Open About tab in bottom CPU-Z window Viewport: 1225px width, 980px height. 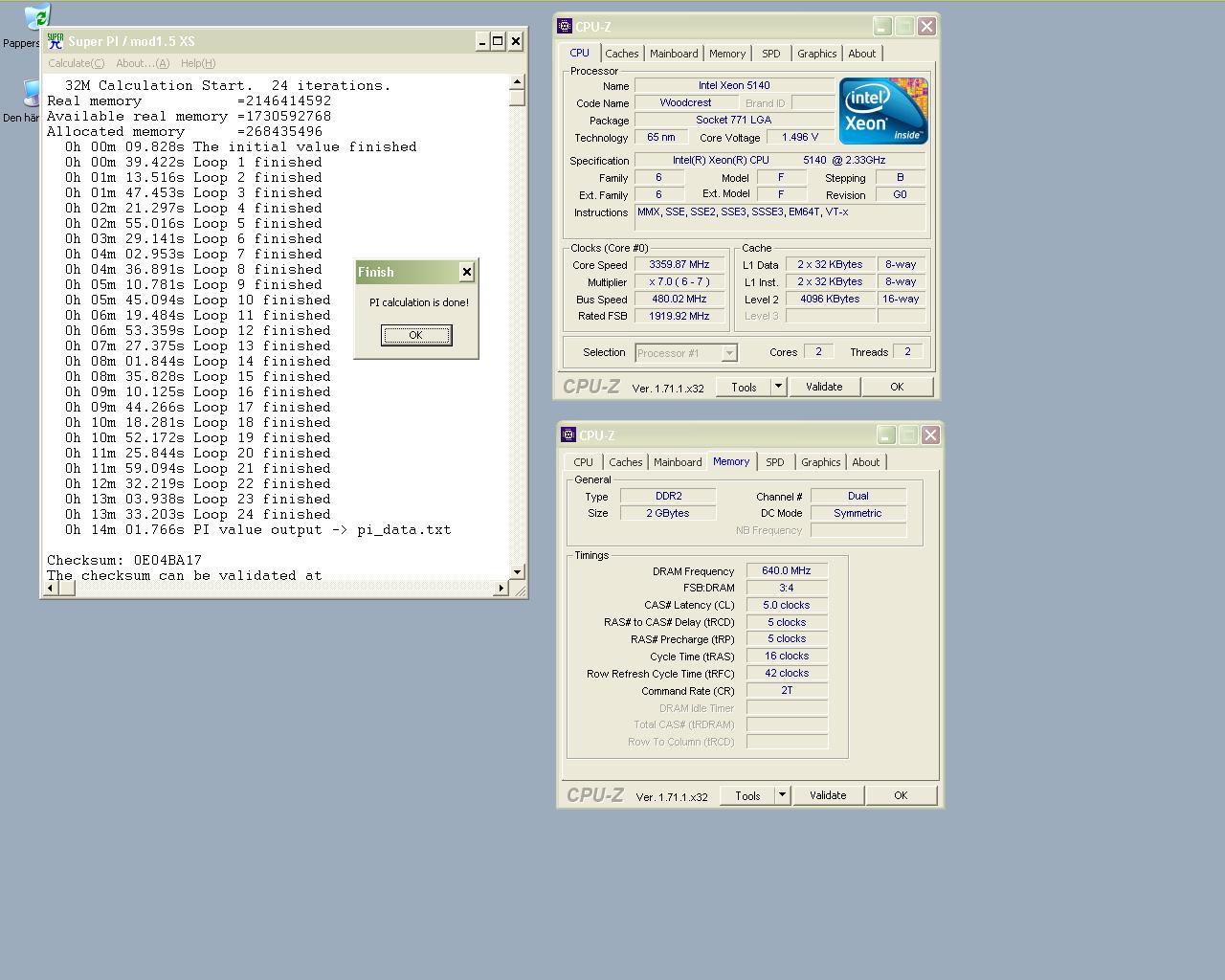(866, 462)
